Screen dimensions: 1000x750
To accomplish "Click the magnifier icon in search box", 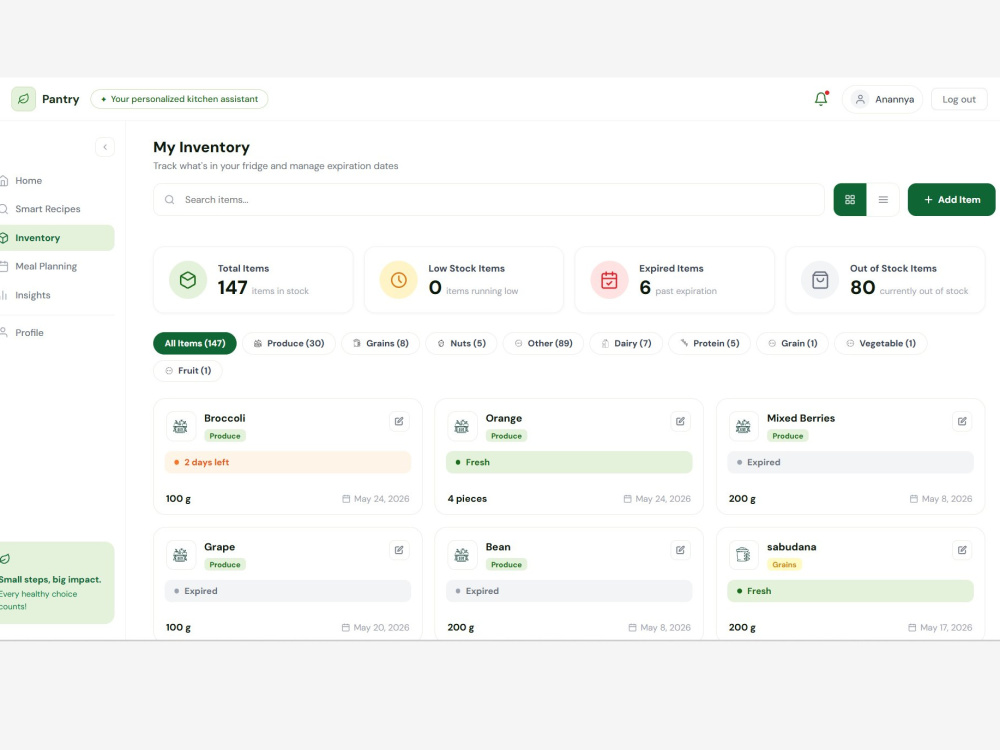I will (170, 200).
